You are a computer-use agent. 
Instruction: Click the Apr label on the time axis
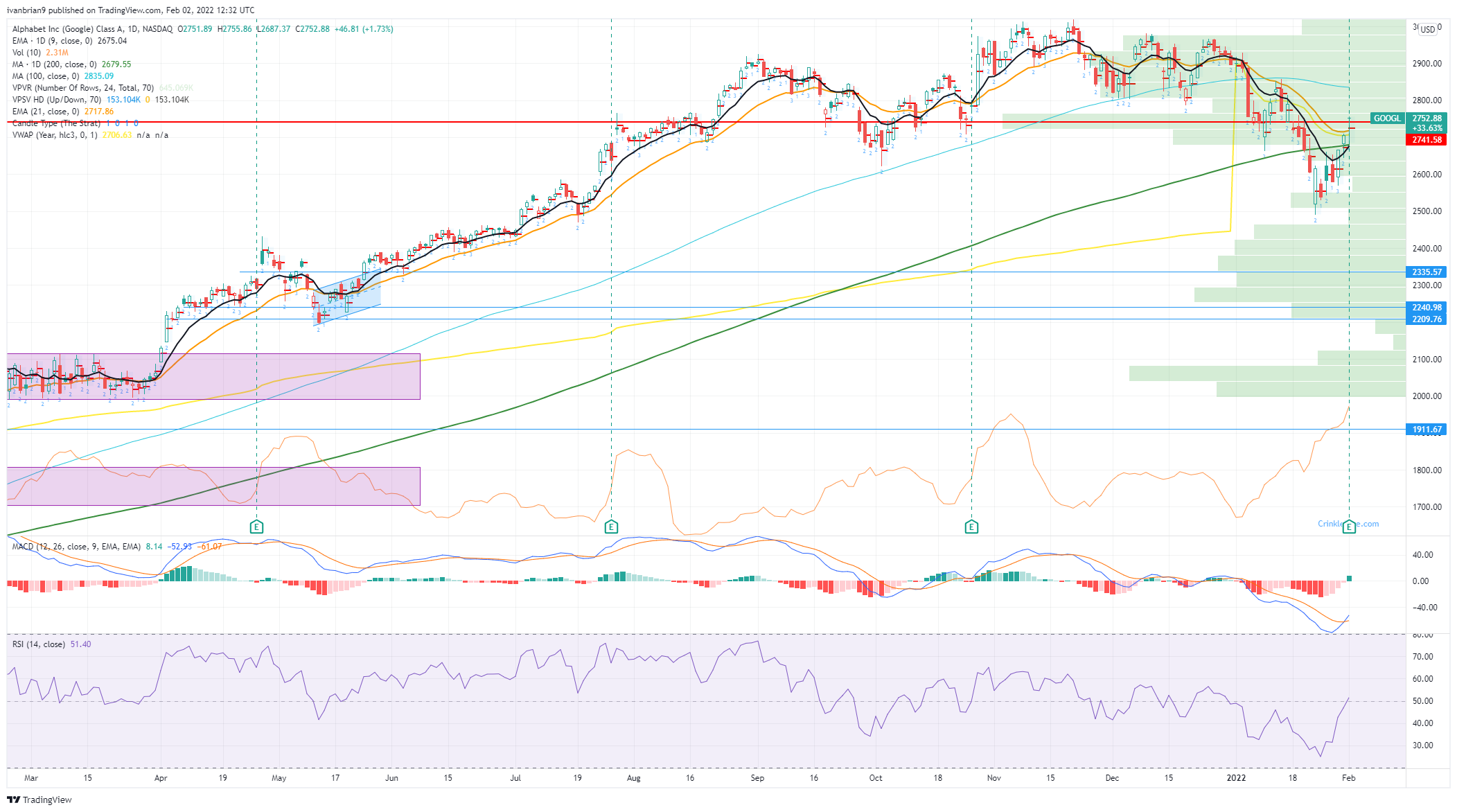[161, 778]
